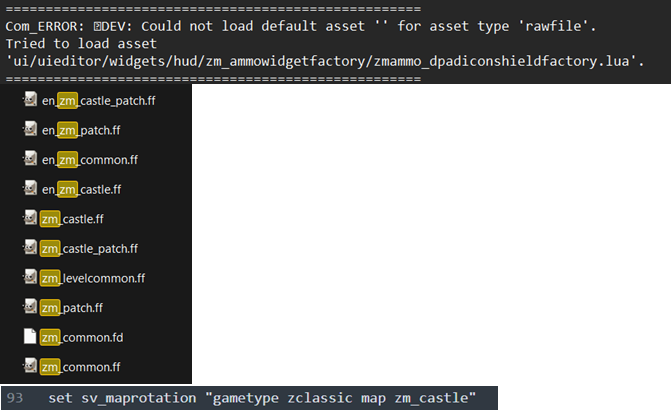Click the en_zm_castle_patch.ff file icon

(30, 99)
